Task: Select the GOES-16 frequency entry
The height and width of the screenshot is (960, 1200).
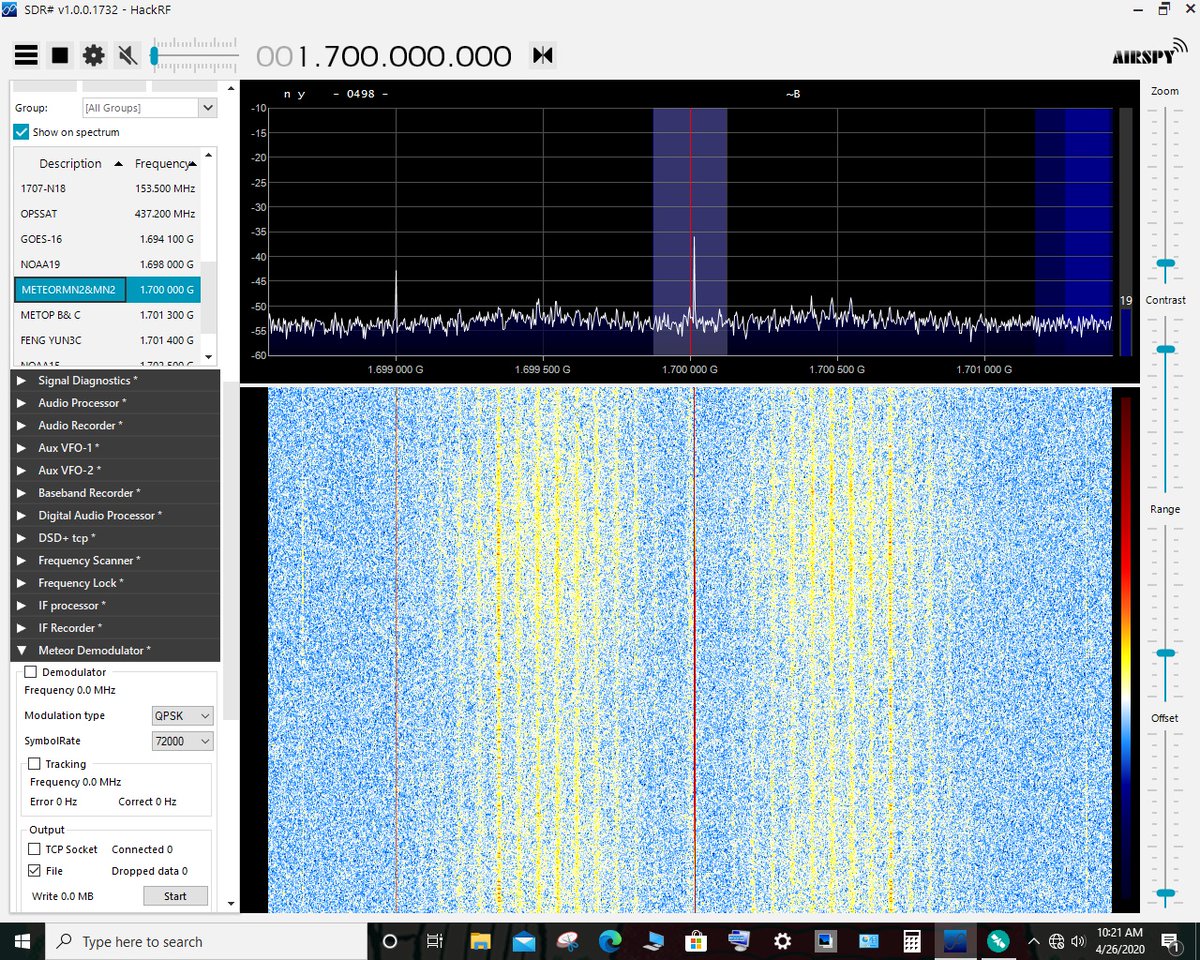Action: [107, 239]
